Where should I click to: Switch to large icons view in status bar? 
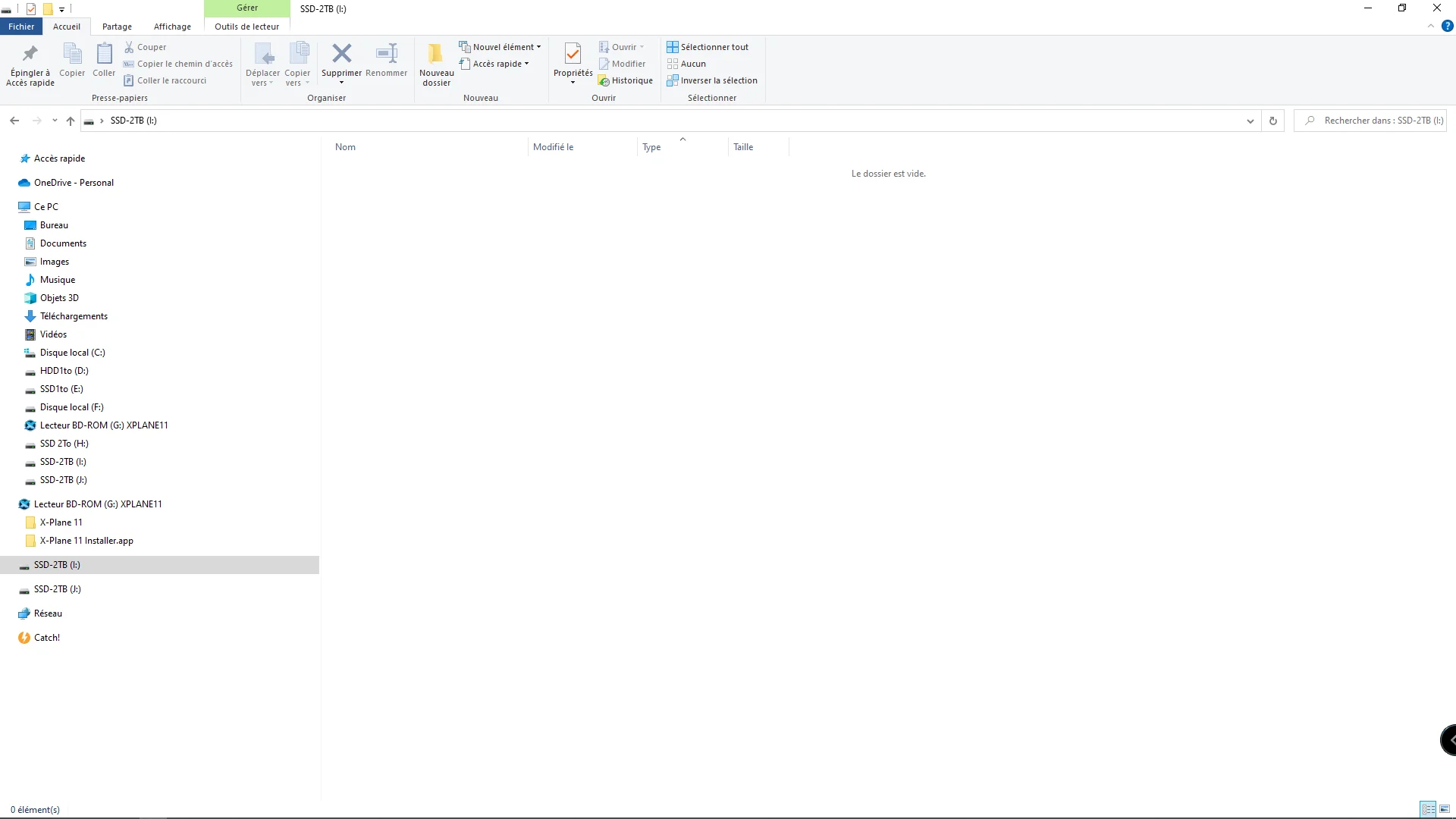(1445, 809)
